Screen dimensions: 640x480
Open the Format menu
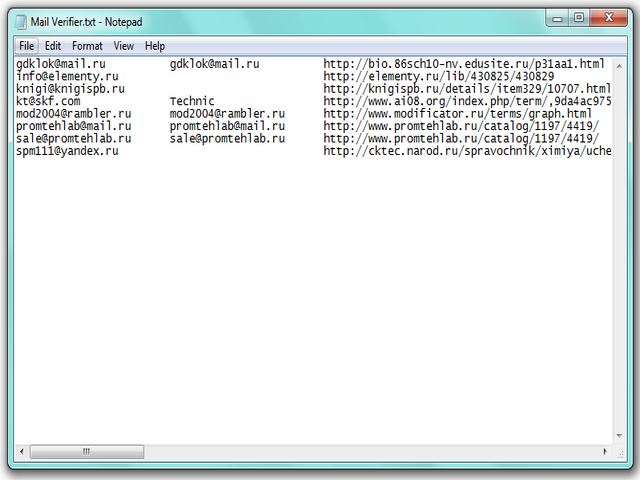(x=87, y=46)
